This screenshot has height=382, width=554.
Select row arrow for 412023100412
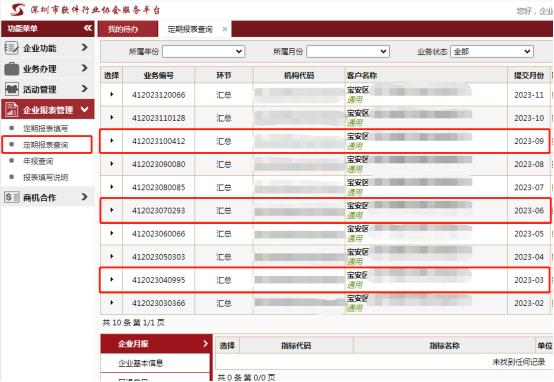point(112,141)
